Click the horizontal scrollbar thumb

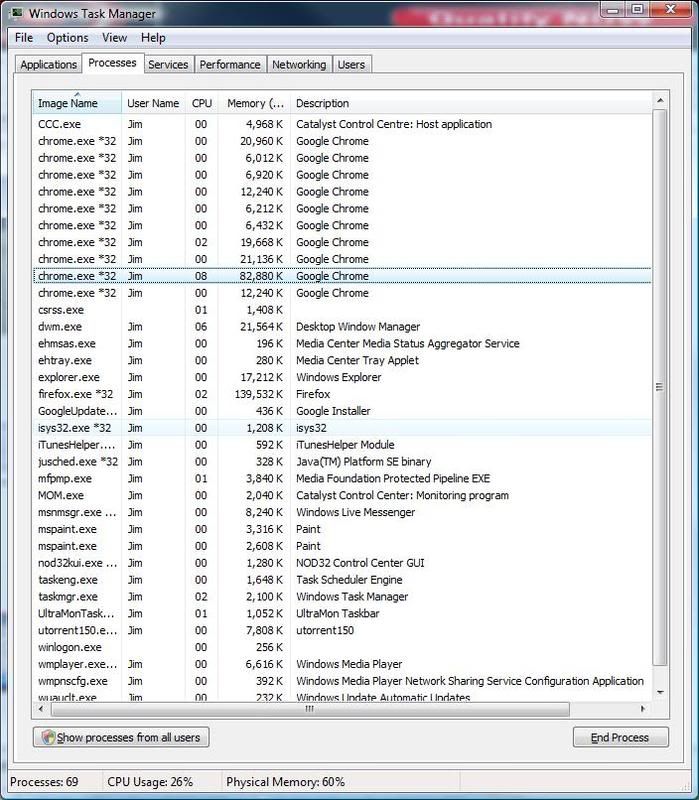point(310,709)
